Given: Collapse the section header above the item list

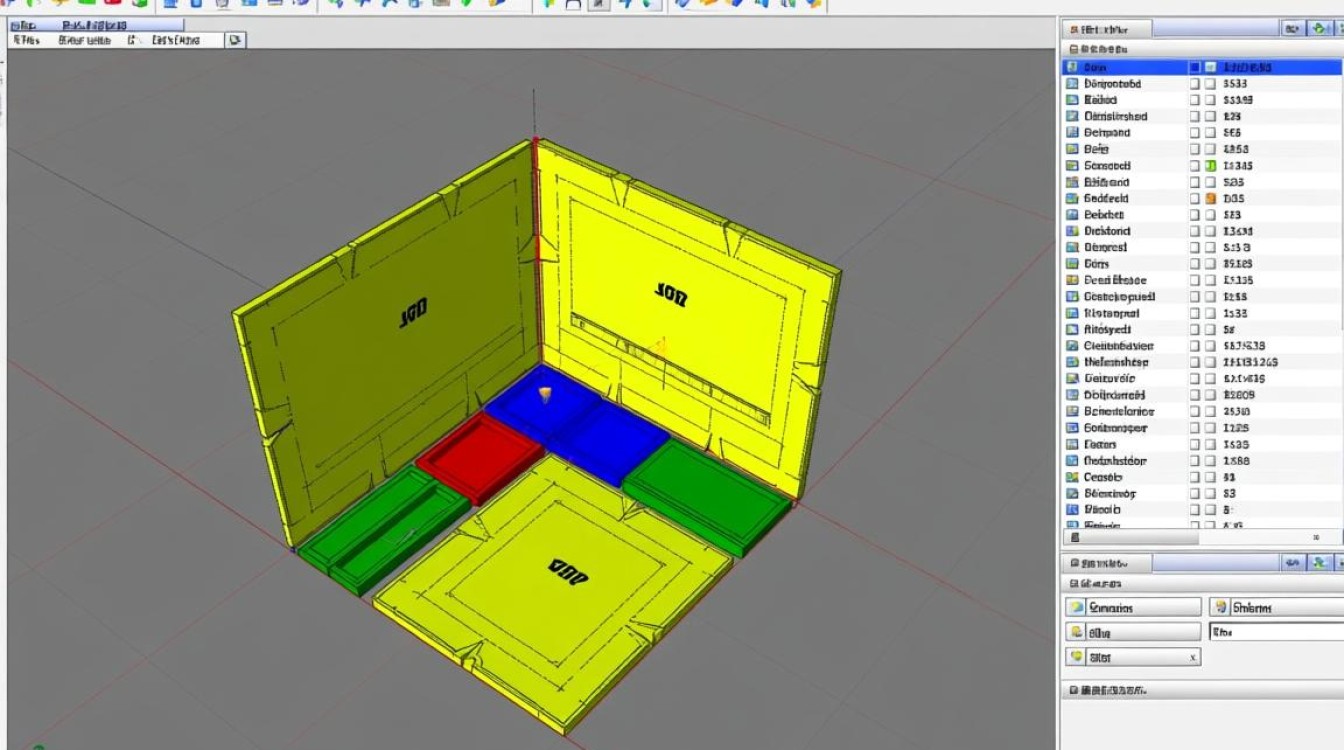Looking at the screenshot, I should [x=1074, y=49].
